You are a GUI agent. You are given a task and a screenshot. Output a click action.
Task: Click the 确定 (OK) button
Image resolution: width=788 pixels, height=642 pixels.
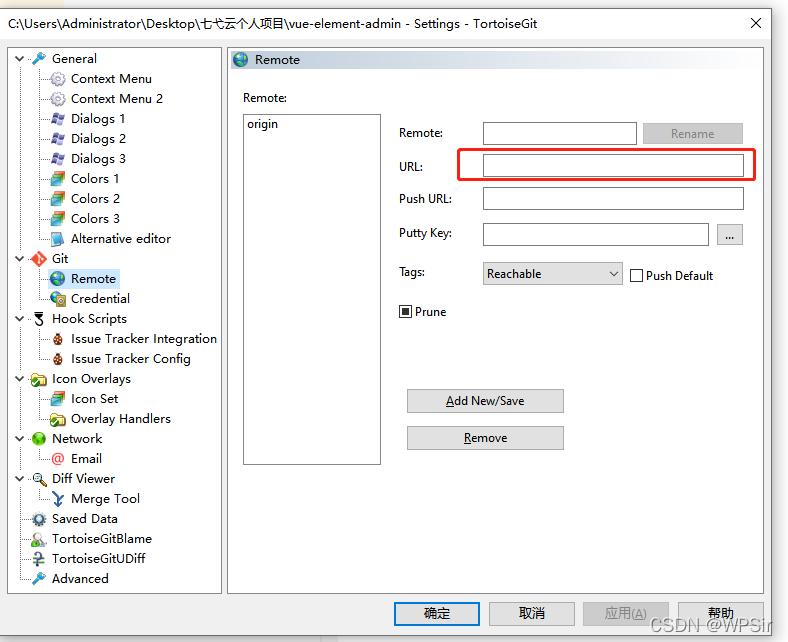(437, 613)
